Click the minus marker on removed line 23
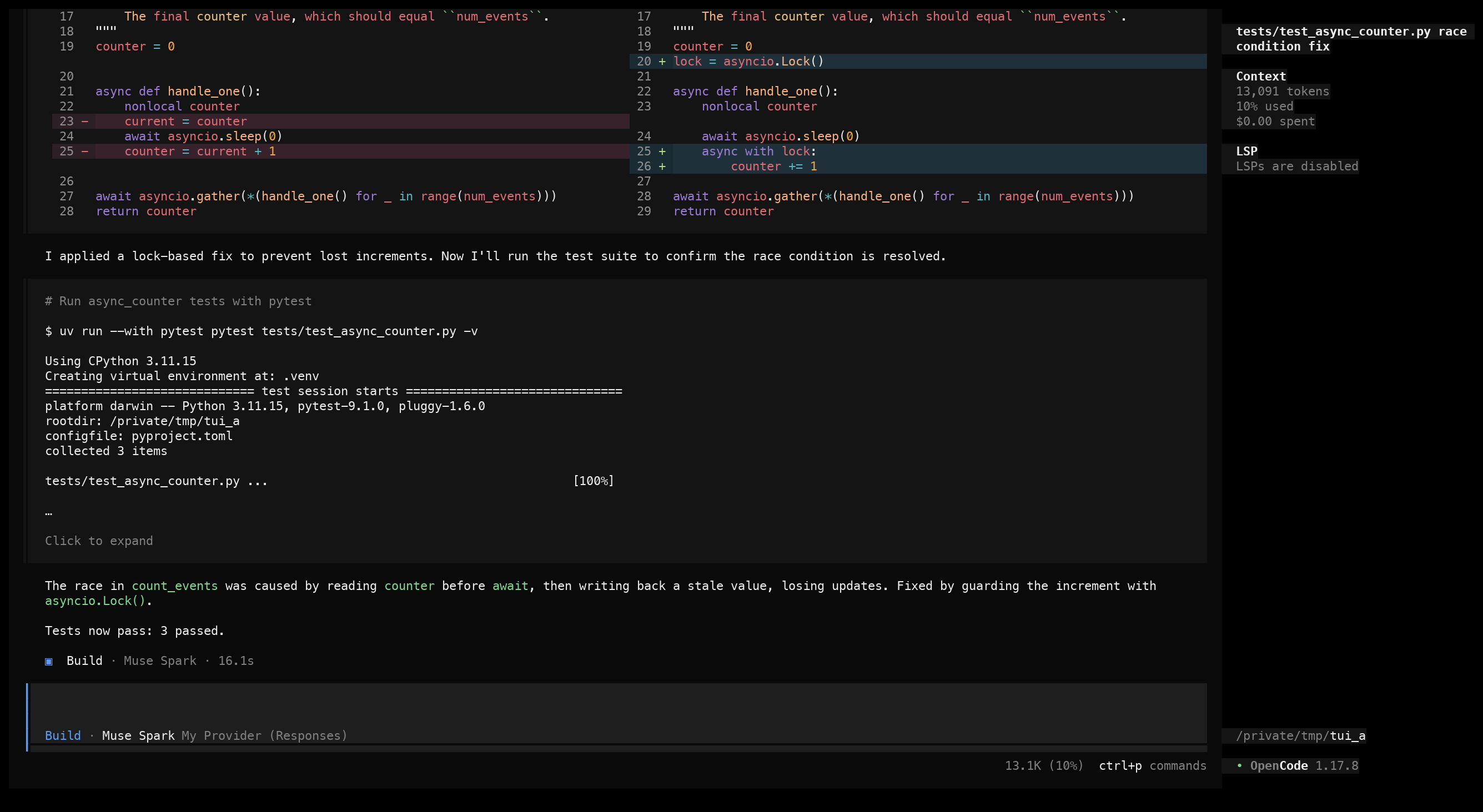 (84, 121)
